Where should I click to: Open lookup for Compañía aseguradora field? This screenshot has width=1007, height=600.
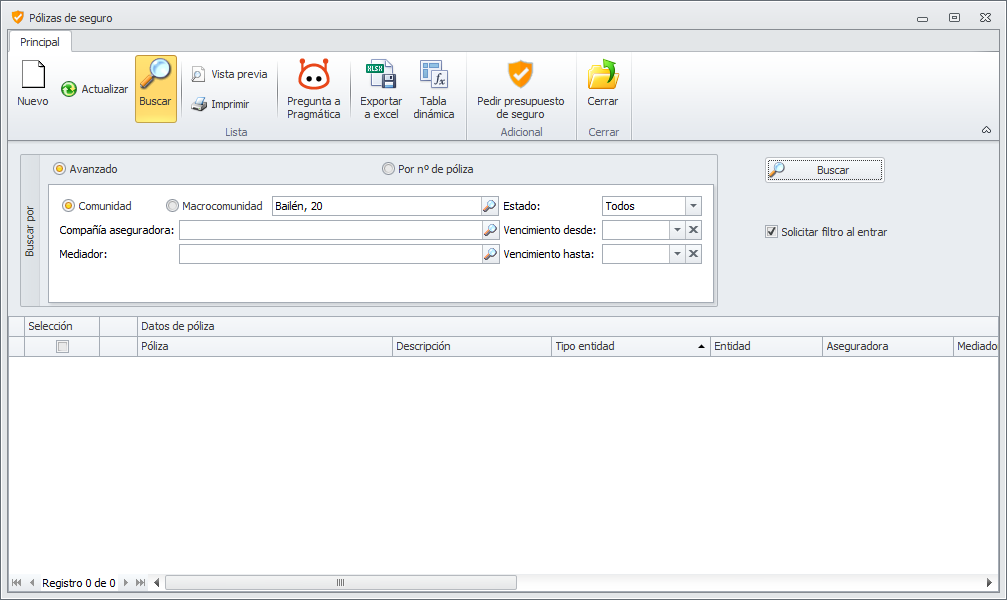(490, 230)
